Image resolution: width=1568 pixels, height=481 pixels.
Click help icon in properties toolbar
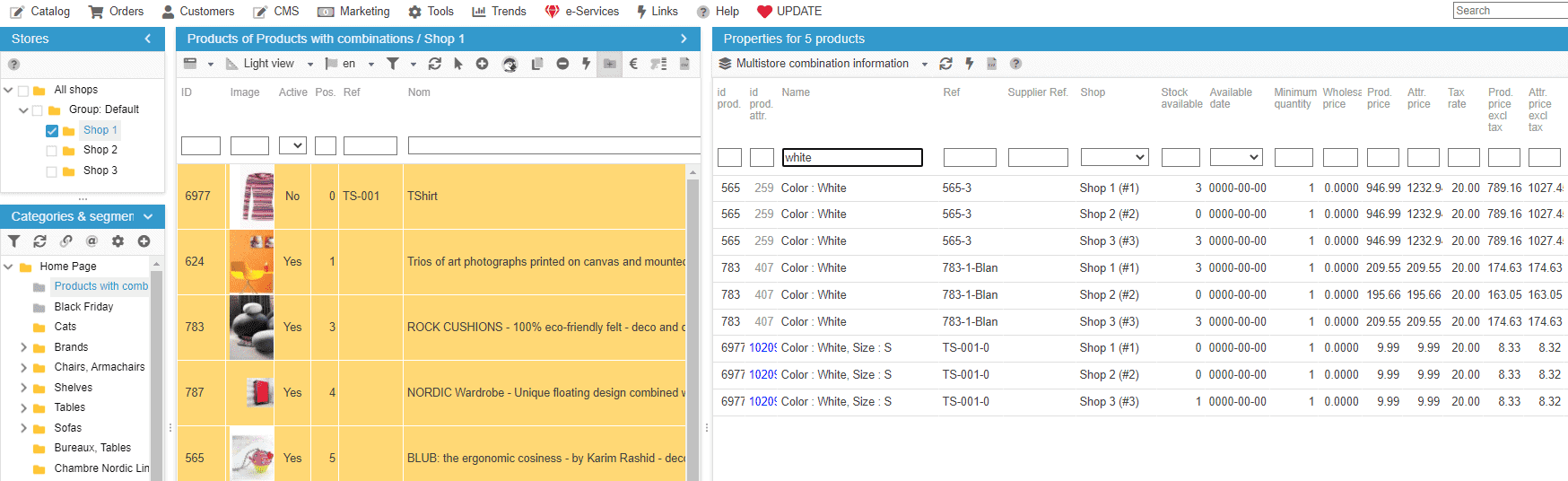[x=1015, y=64]
